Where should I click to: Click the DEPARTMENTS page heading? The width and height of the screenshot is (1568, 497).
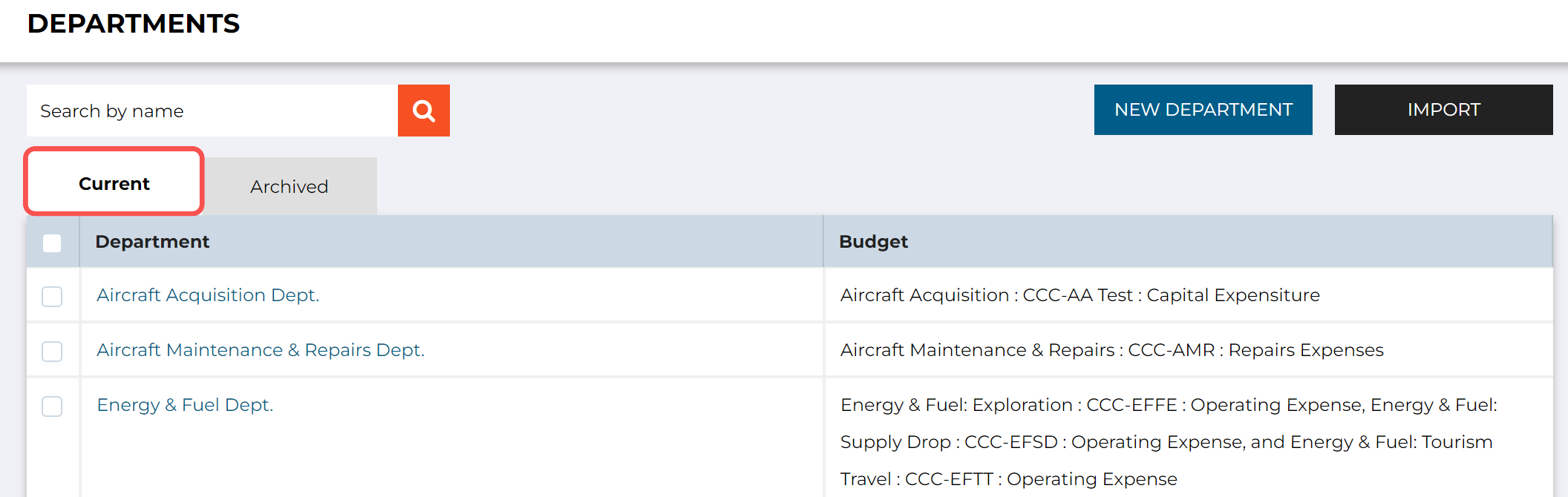click(x=134, y=24)
